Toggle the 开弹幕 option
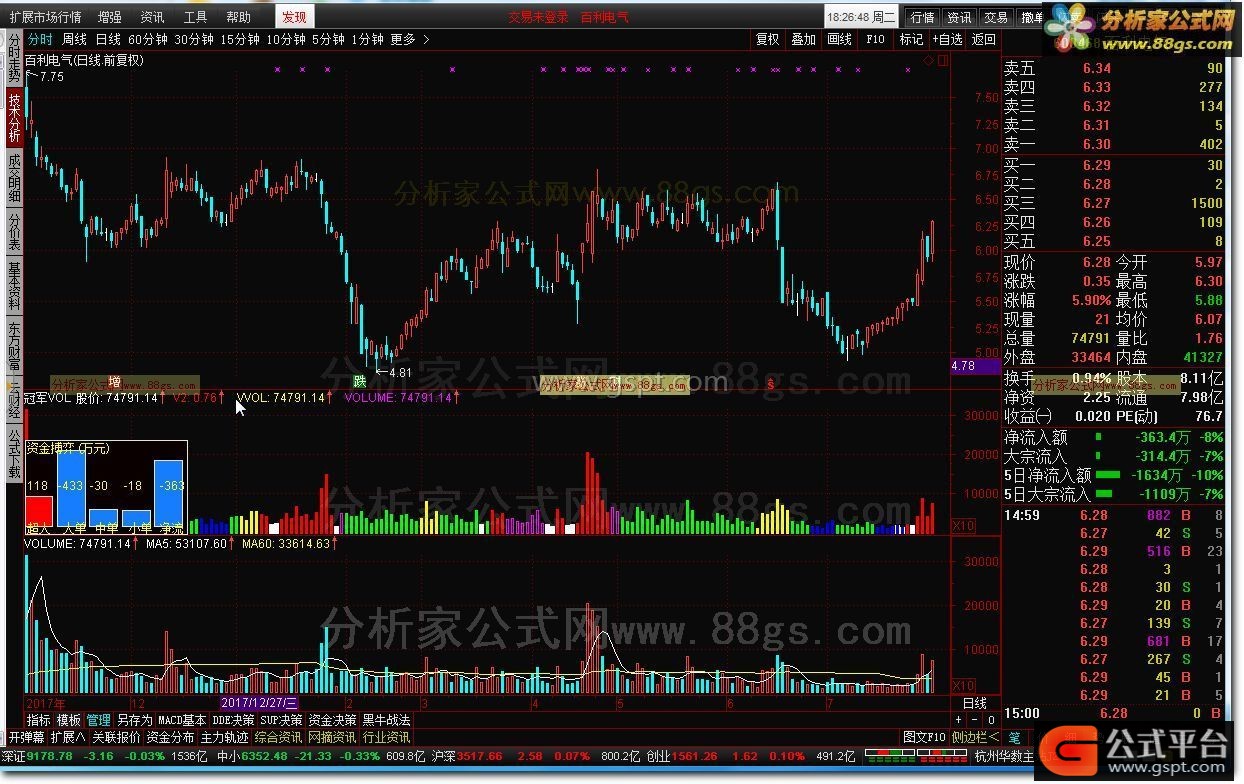 click(27, 737)
